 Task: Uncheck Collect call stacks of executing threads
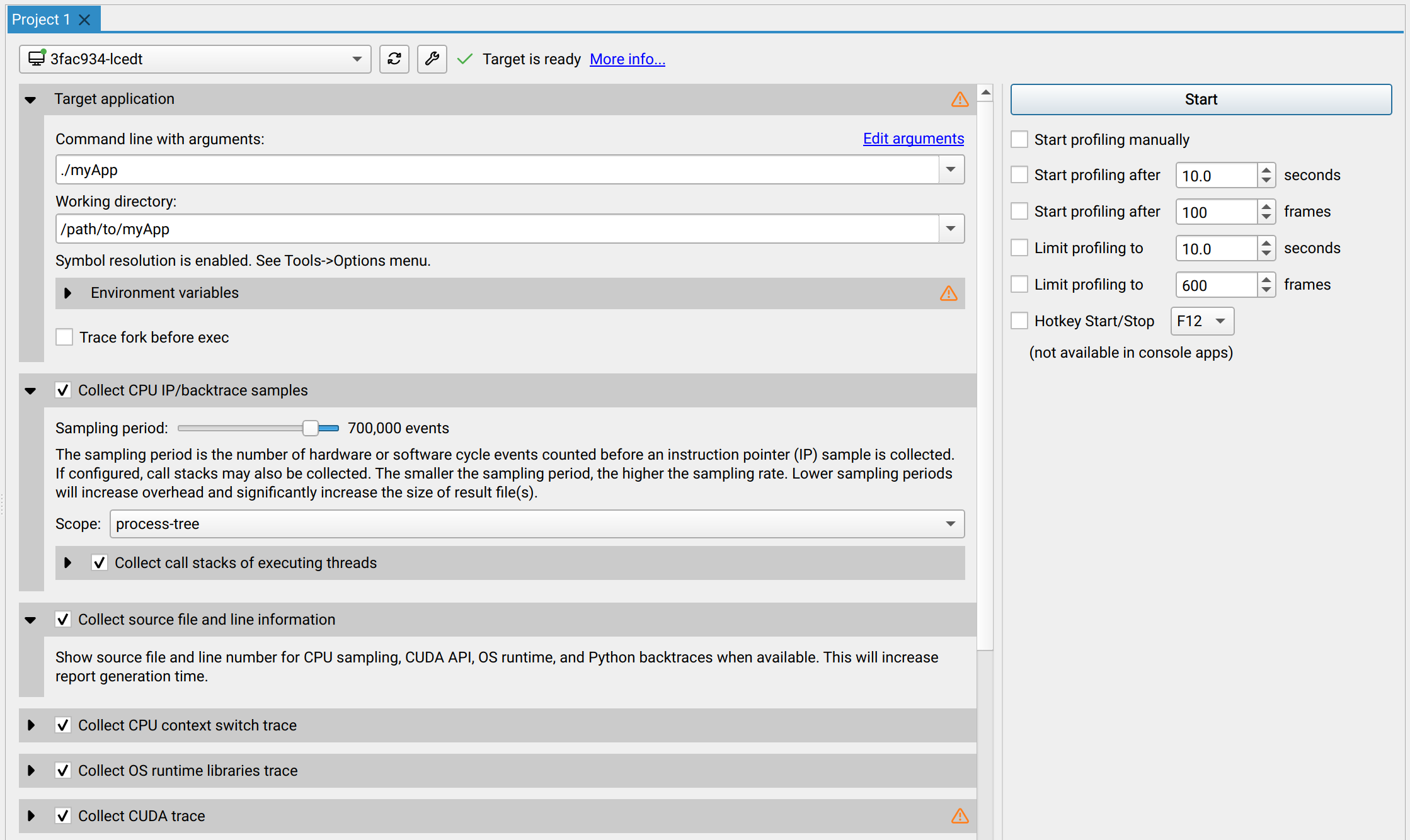tap(100, 563)
